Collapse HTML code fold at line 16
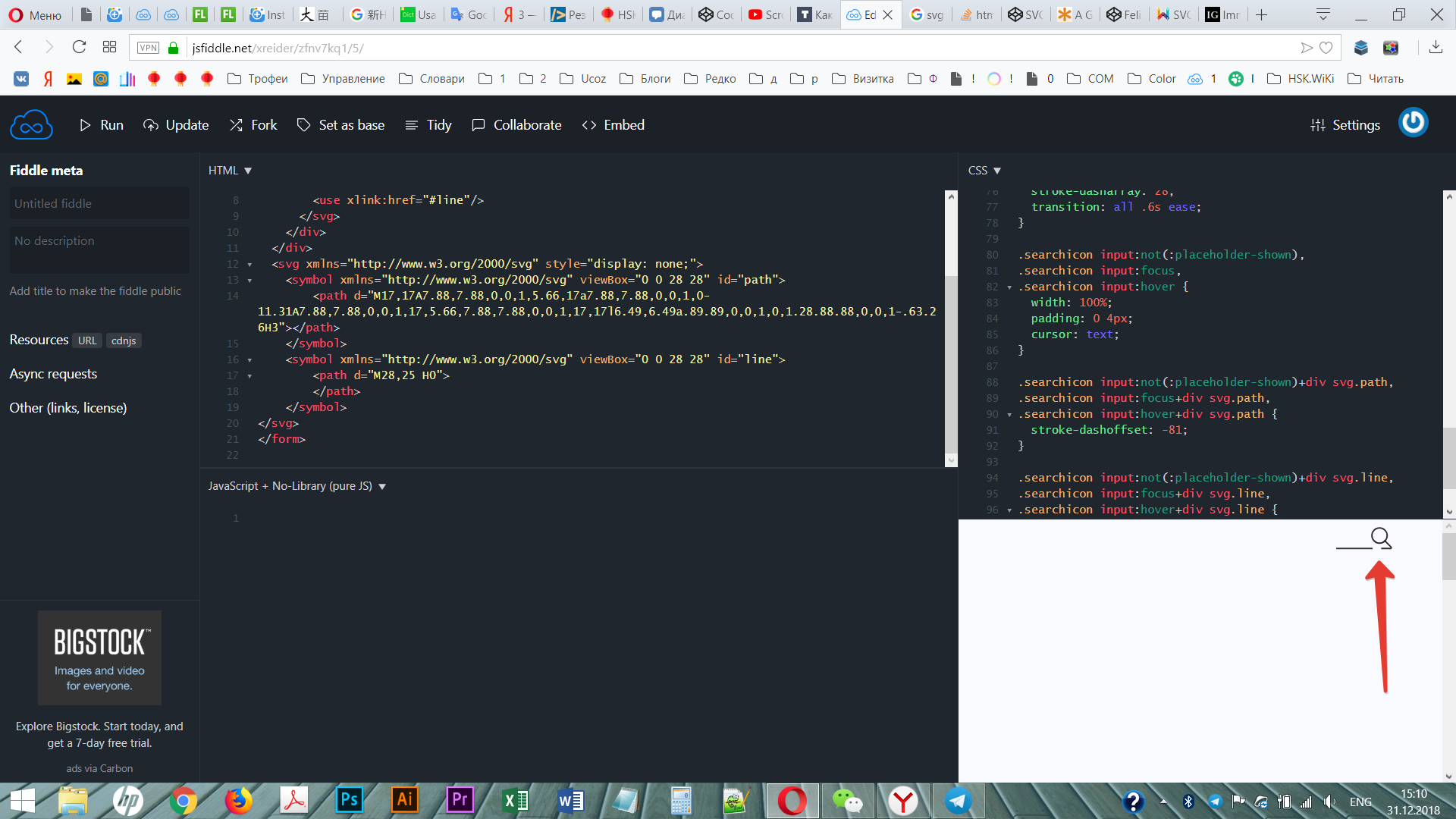 (249, 360)
